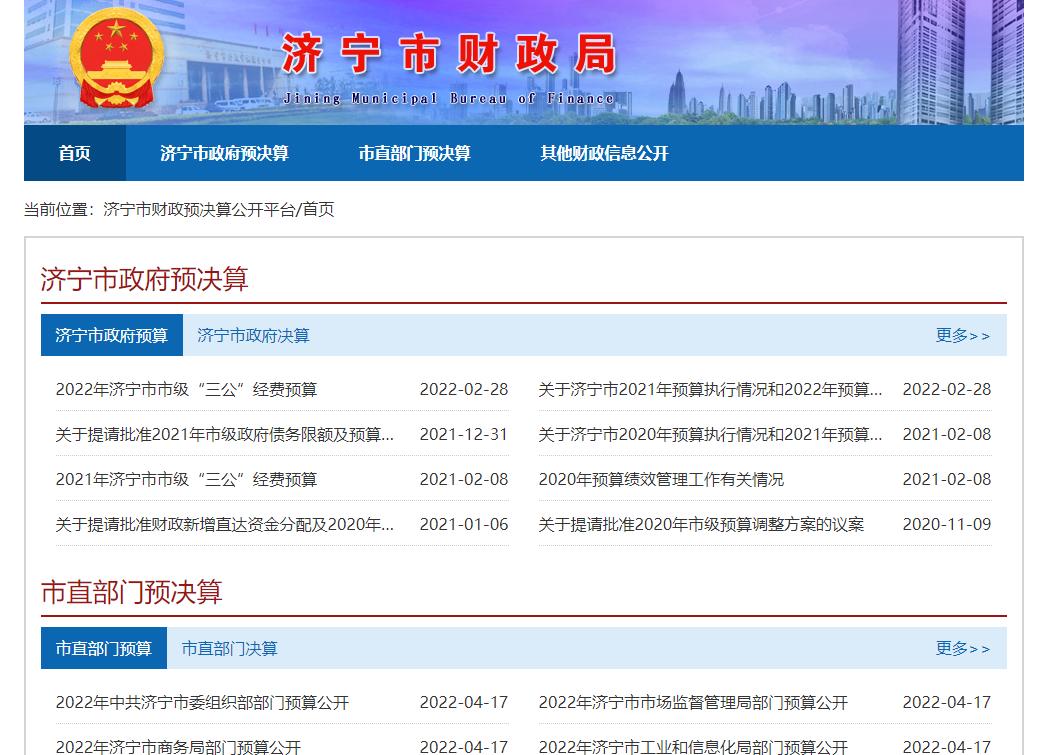Open 关于提请批准2020年市级预算调整方案的议案 link
The height and width of the screenshot is (755, 1059).
[x=701, y=525]
